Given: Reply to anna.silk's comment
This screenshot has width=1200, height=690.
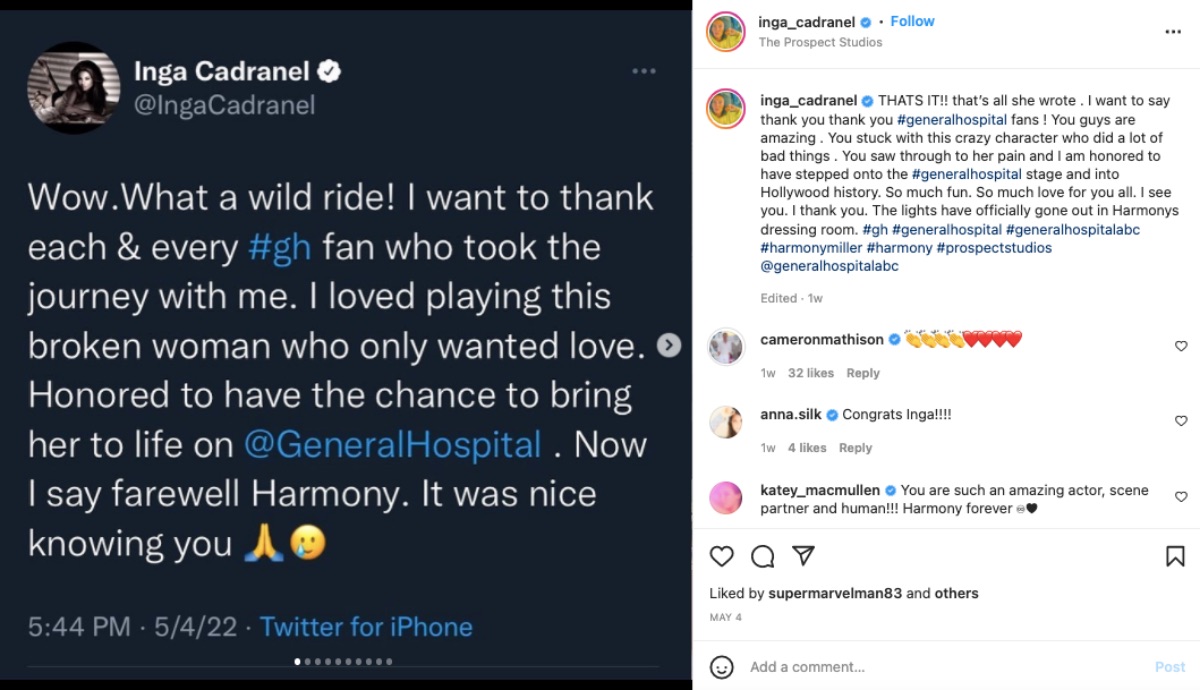Looking at the screenshot, I should click(855, 448).
